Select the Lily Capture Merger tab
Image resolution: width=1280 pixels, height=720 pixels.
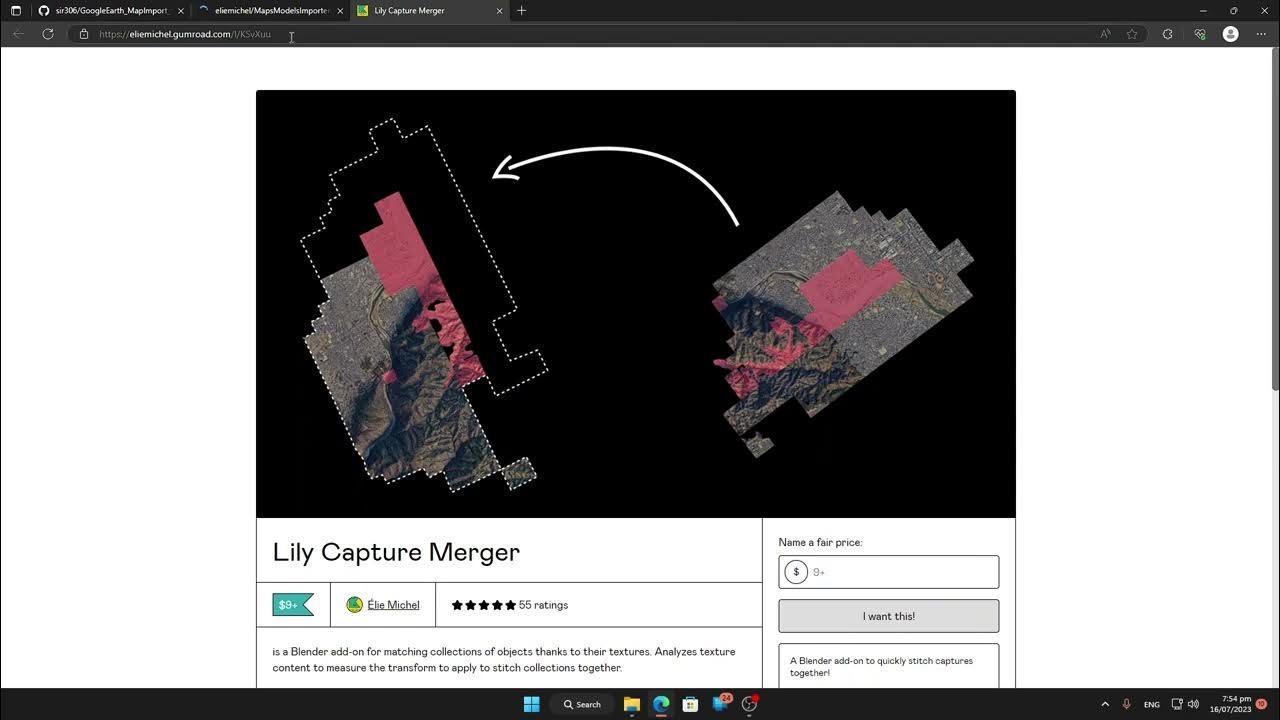coord(429,10)
